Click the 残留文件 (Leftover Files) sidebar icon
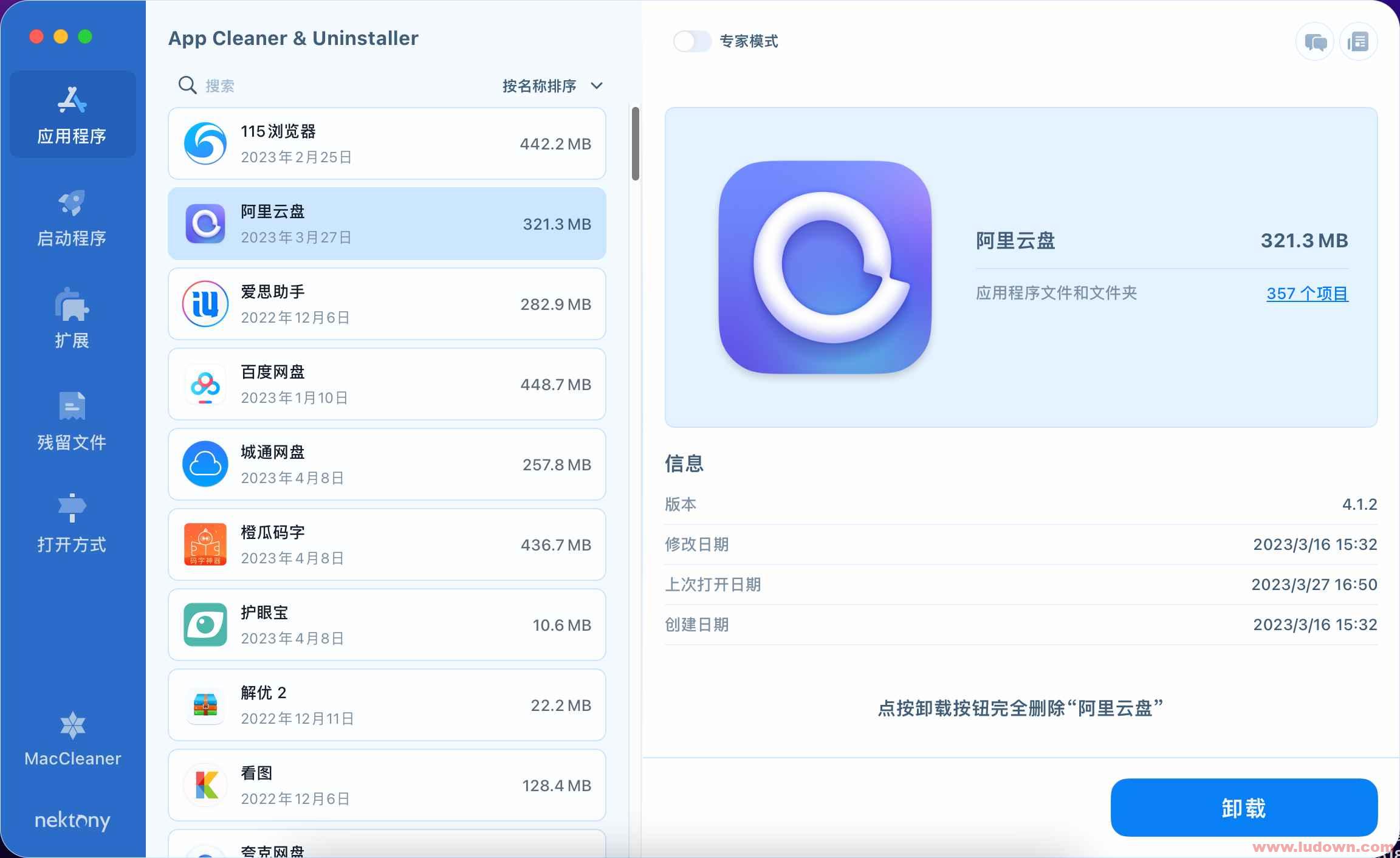The height and width of the screenshot is (858, 1400). pyautogui.click(x=73, y=420)
